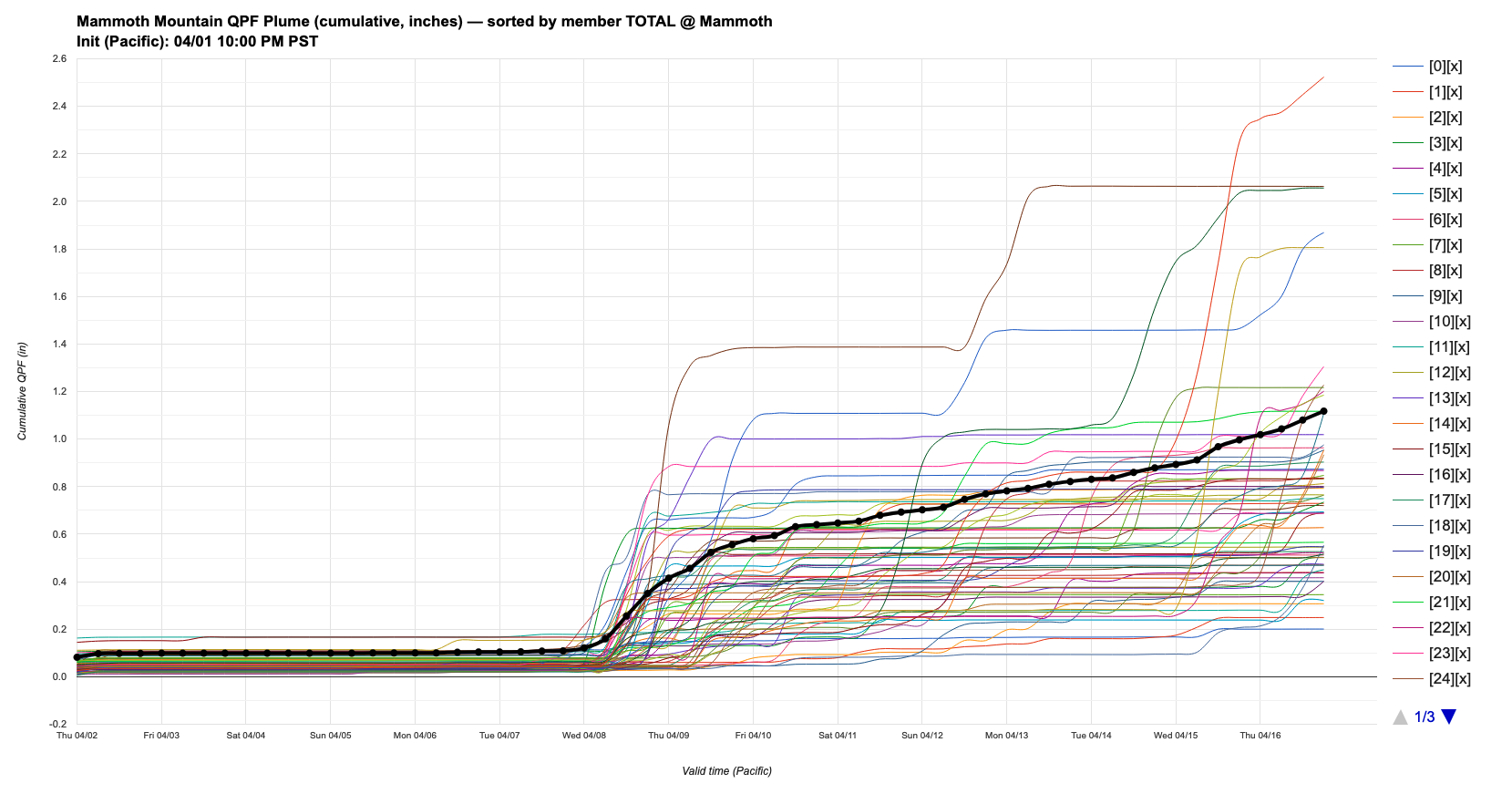This screenshot has height=794, width=1512.
Task: Select legend entry [14][x]
Action: [1432, 424]
